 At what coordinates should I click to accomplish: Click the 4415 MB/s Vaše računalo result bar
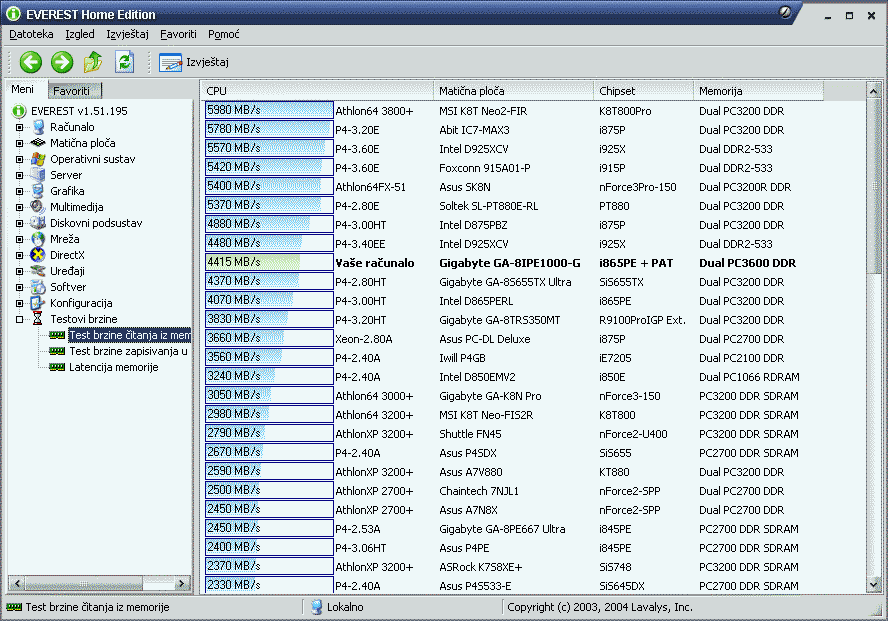pos(268,262)
